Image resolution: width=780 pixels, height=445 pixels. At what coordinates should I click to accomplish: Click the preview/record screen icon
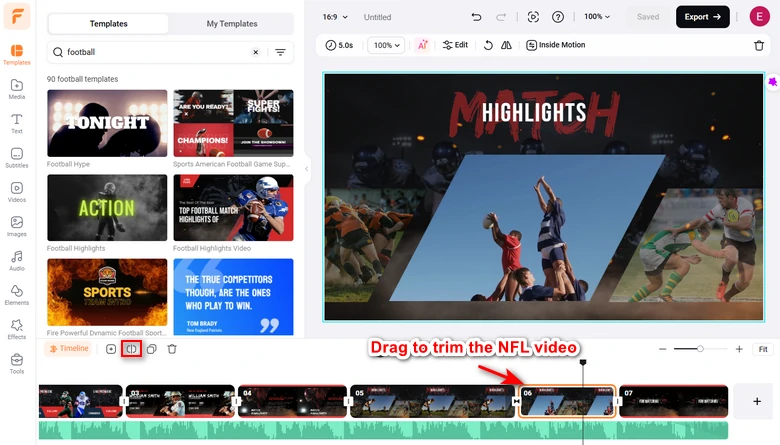click(533, 17)
